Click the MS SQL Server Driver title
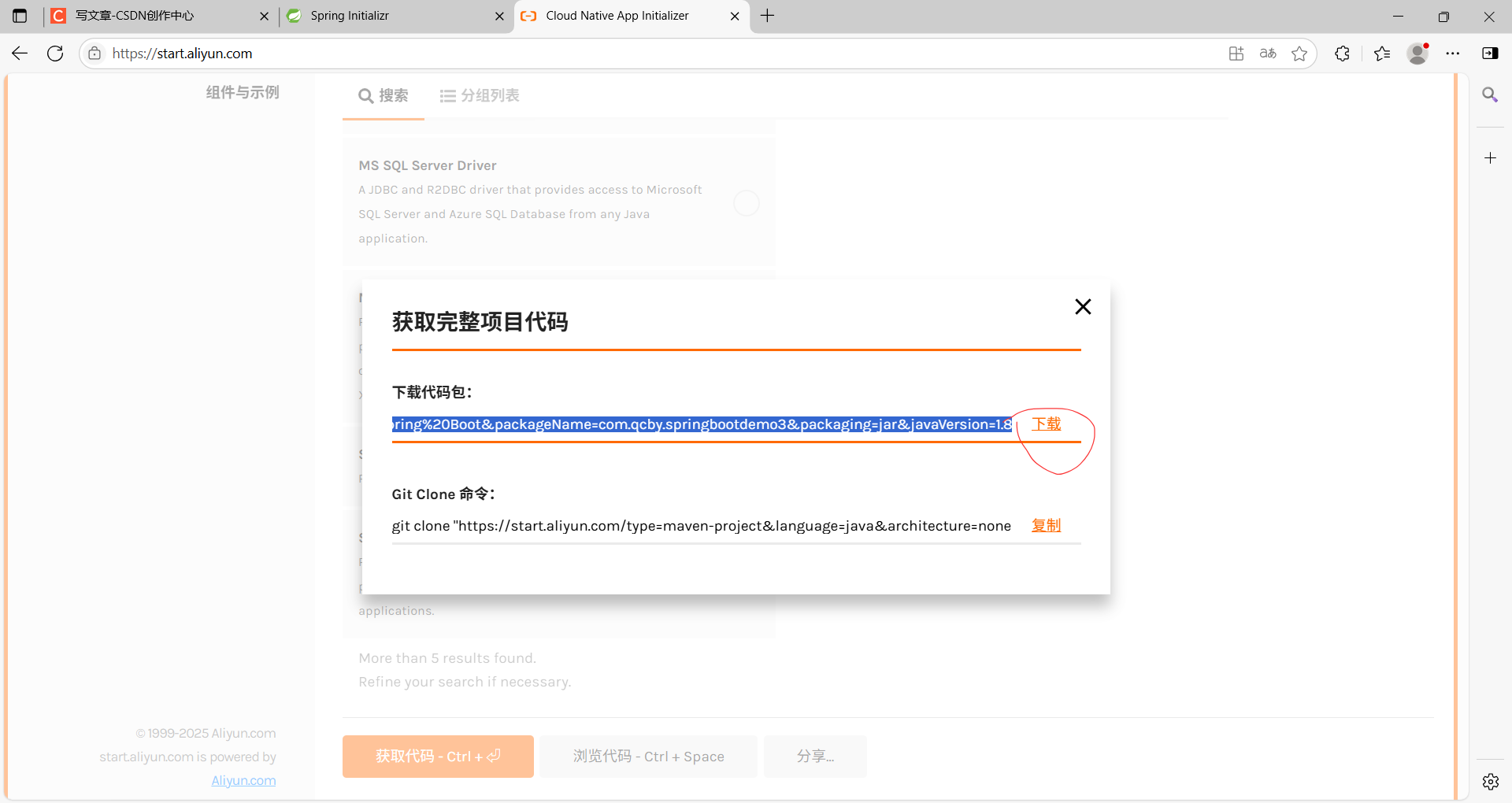1512x803 pixels. tap(428, 165)
